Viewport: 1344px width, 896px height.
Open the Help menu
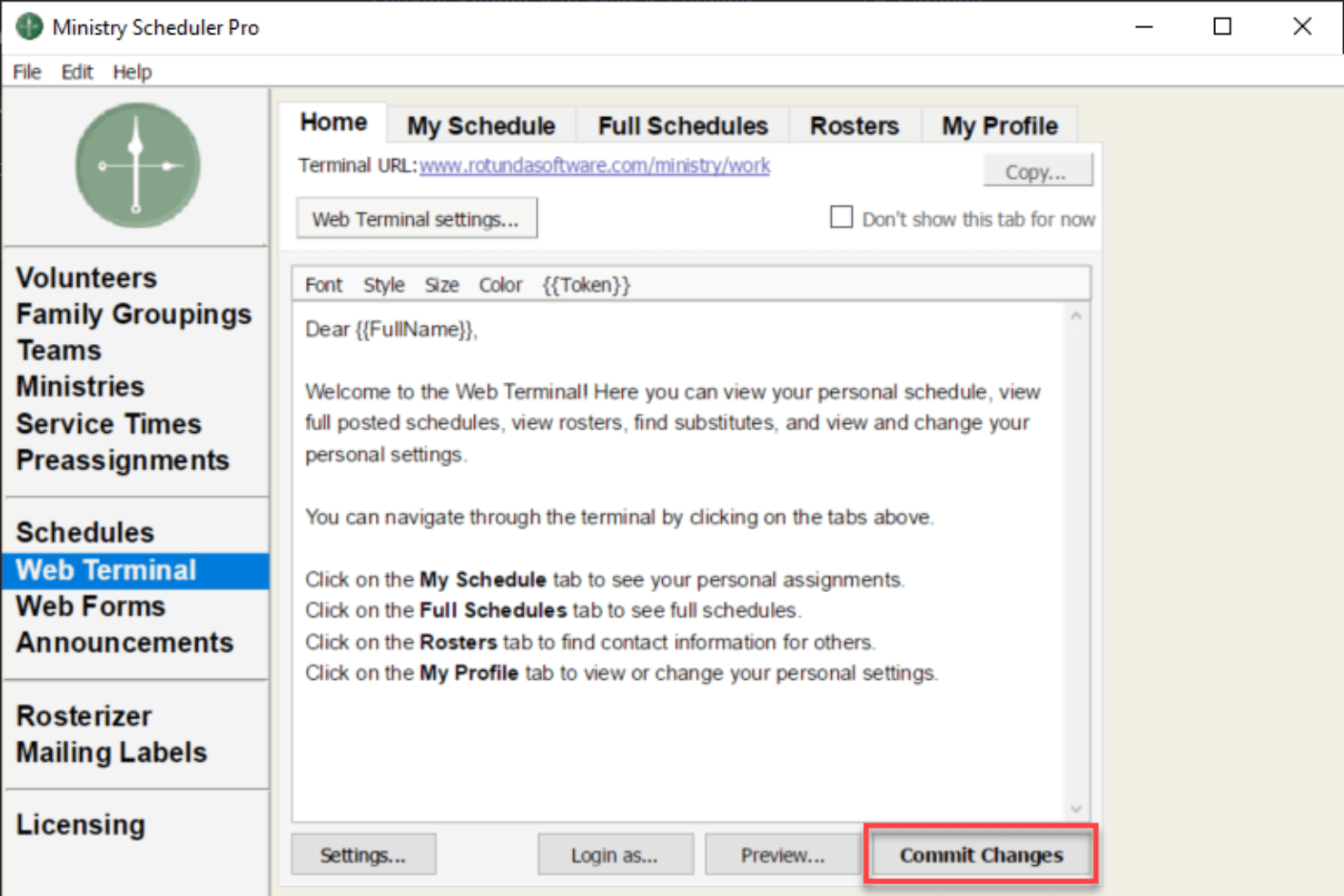pos(132,72)
